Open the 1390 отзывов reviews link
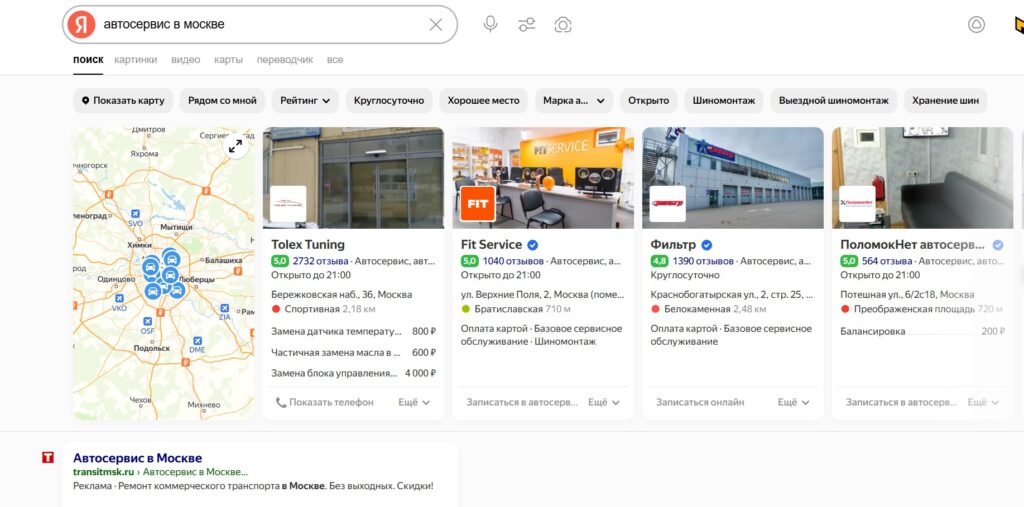Image resolution: width=1024 pixels, height=507 pixels. point(703,261)
